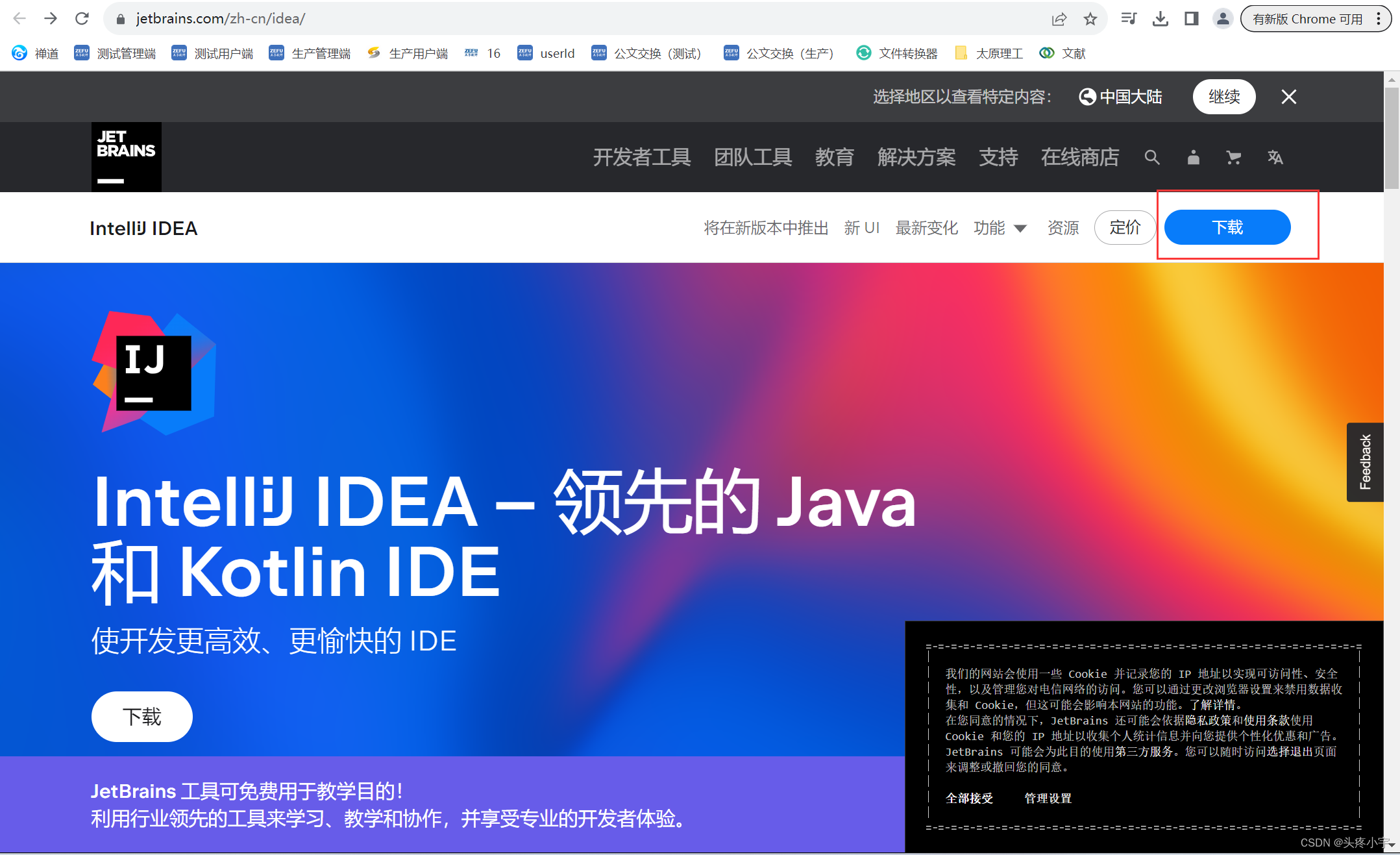Open the bookmark labeled 16
Screen dimensions: 1400x855
pyautogui.click(x=482, y=53)
